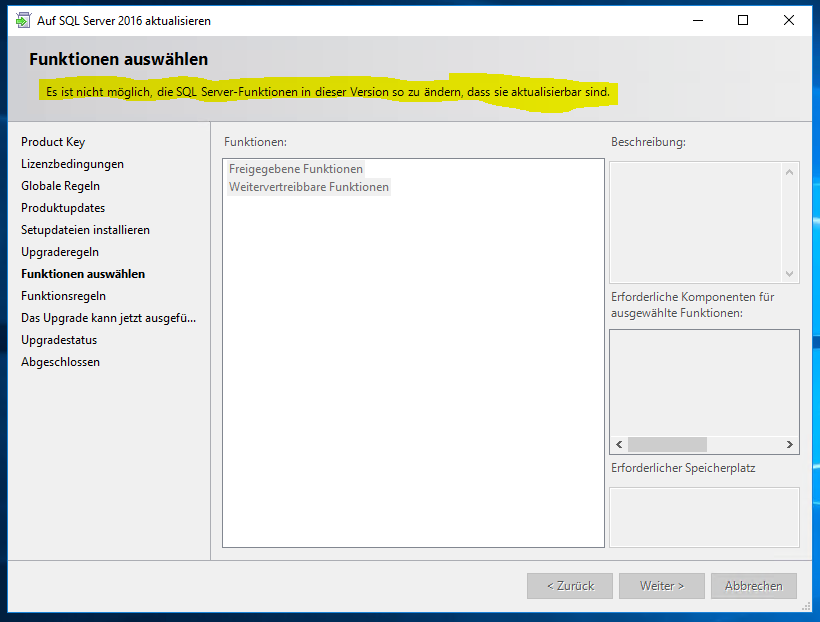
Task: Select Freigegebene Funktionen in the feature list
Action: coord(295,169)
